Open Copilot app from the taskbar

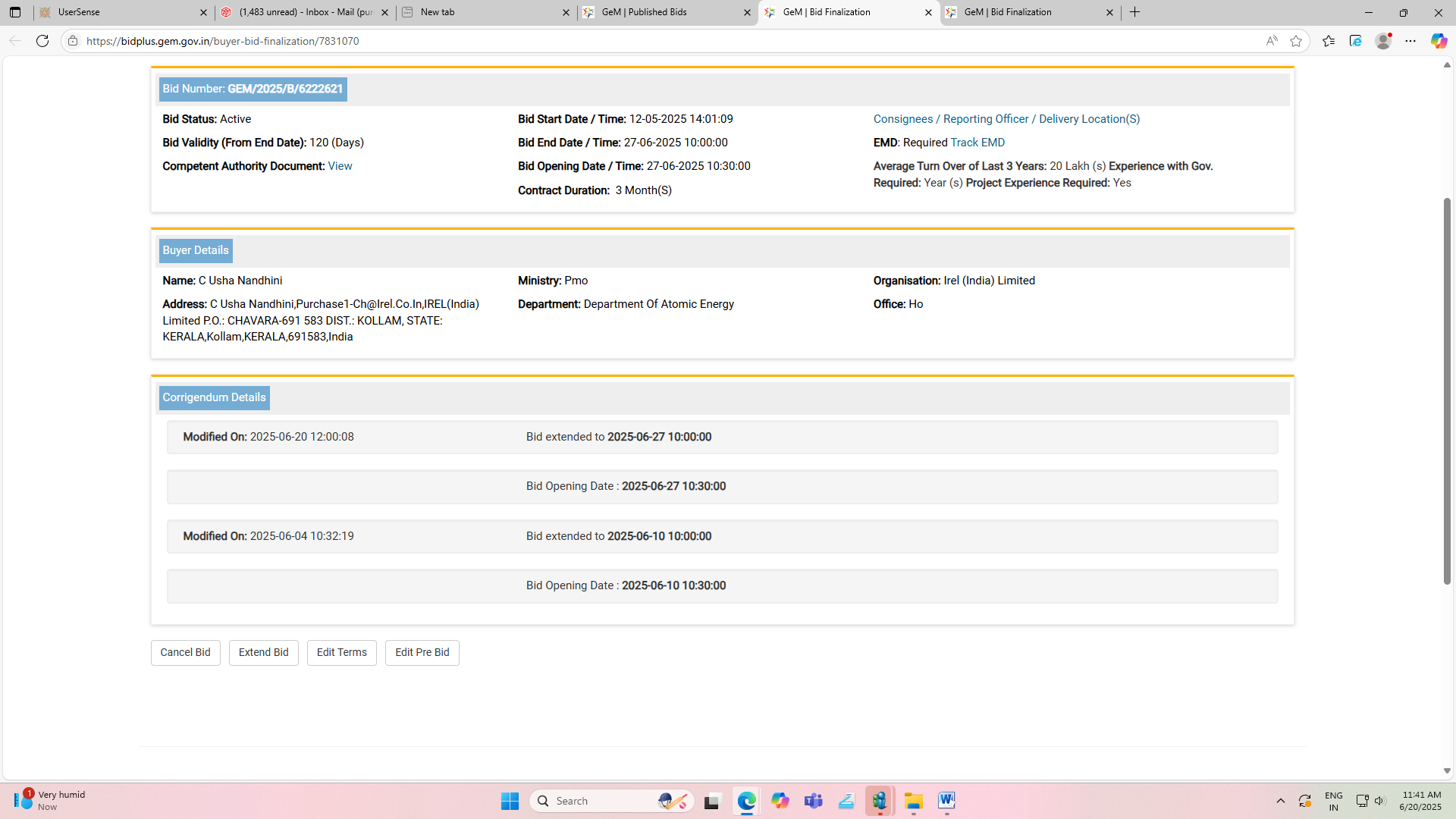[x=780, y=801]
